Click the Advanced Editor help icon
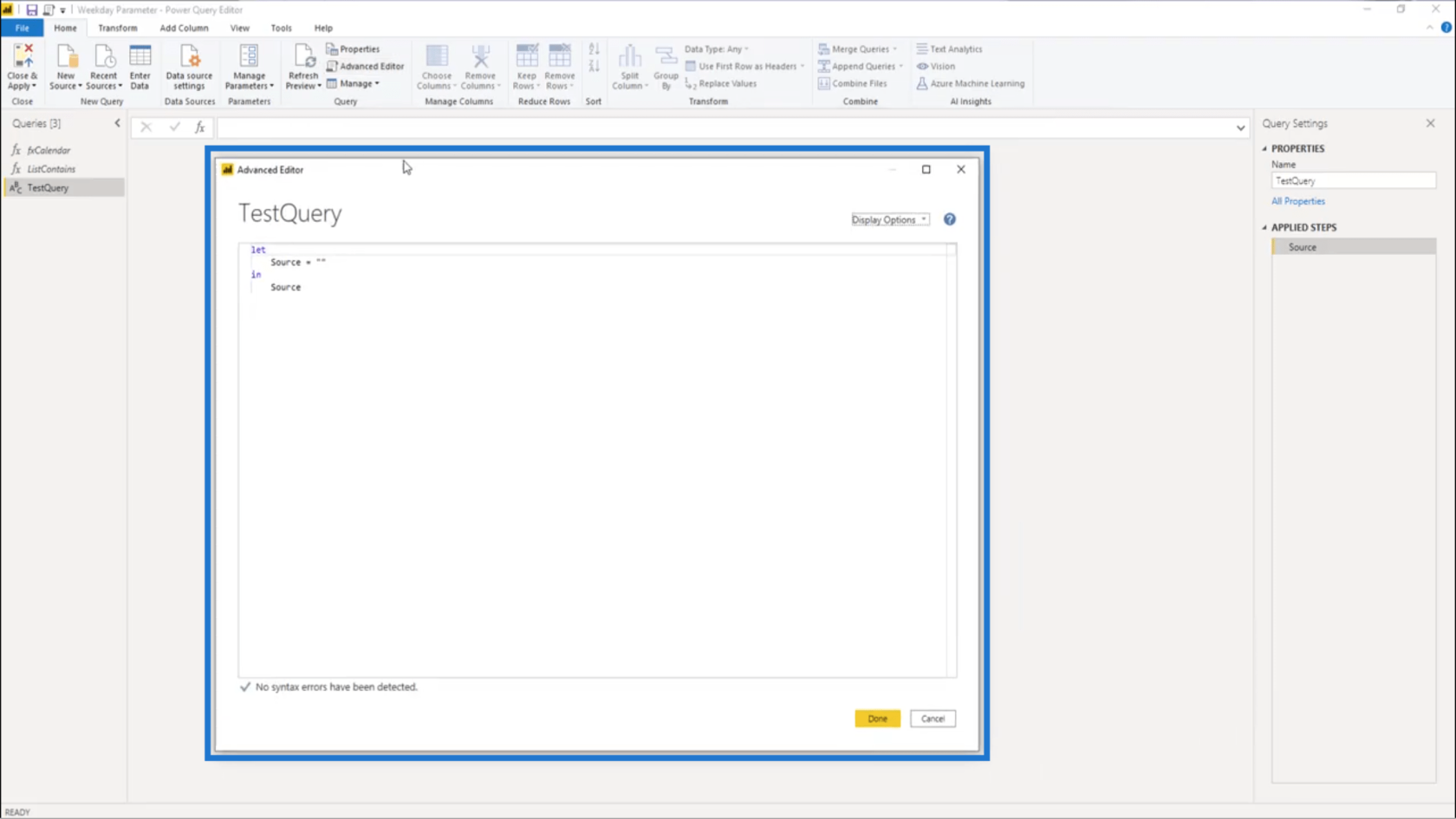The height and width of the screenshot is (819, 1456). pyautogui.click(x=950, y=219)
